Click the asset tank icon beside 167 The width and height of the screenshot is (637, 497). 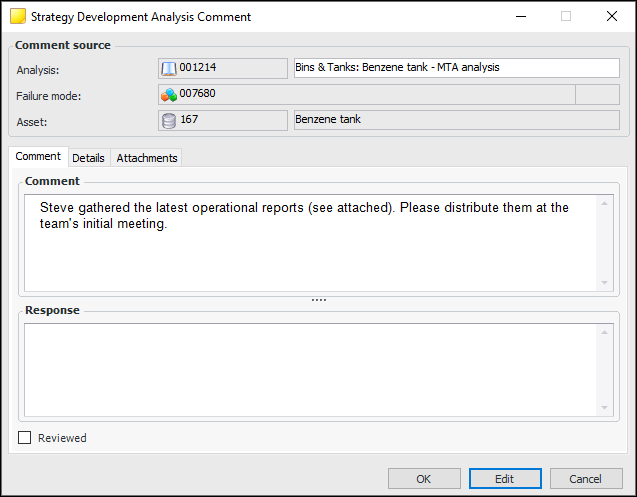(x=169, y=120)
